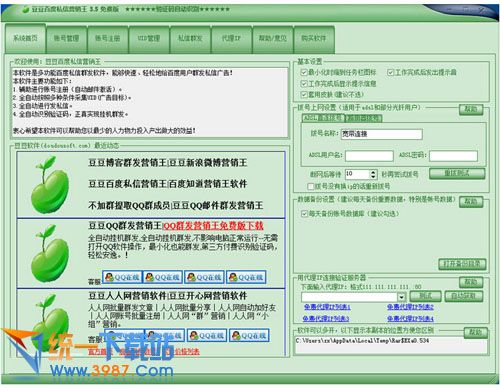
Task: Click 帮助 button for 代理IP连接验证服务器
Action: point(471,282)
